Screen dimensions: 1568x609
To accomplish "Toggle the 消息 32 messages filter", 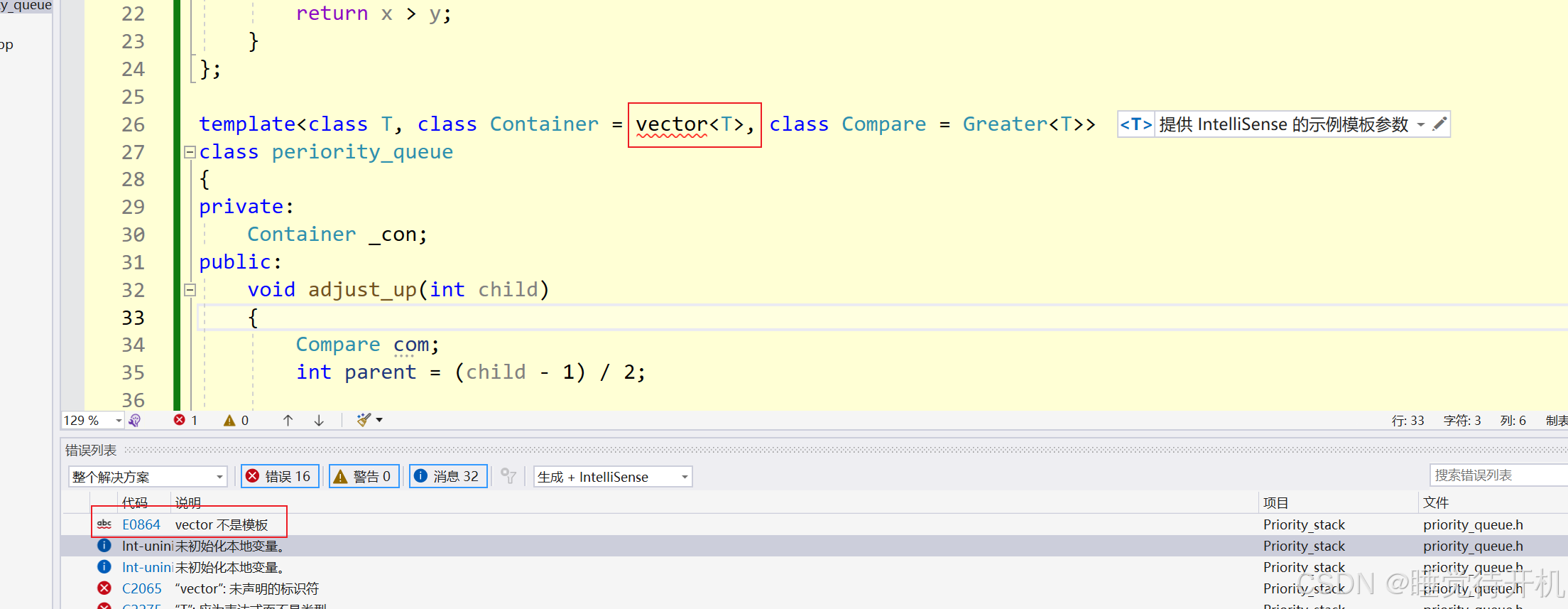I will click(x=448, y=476).
